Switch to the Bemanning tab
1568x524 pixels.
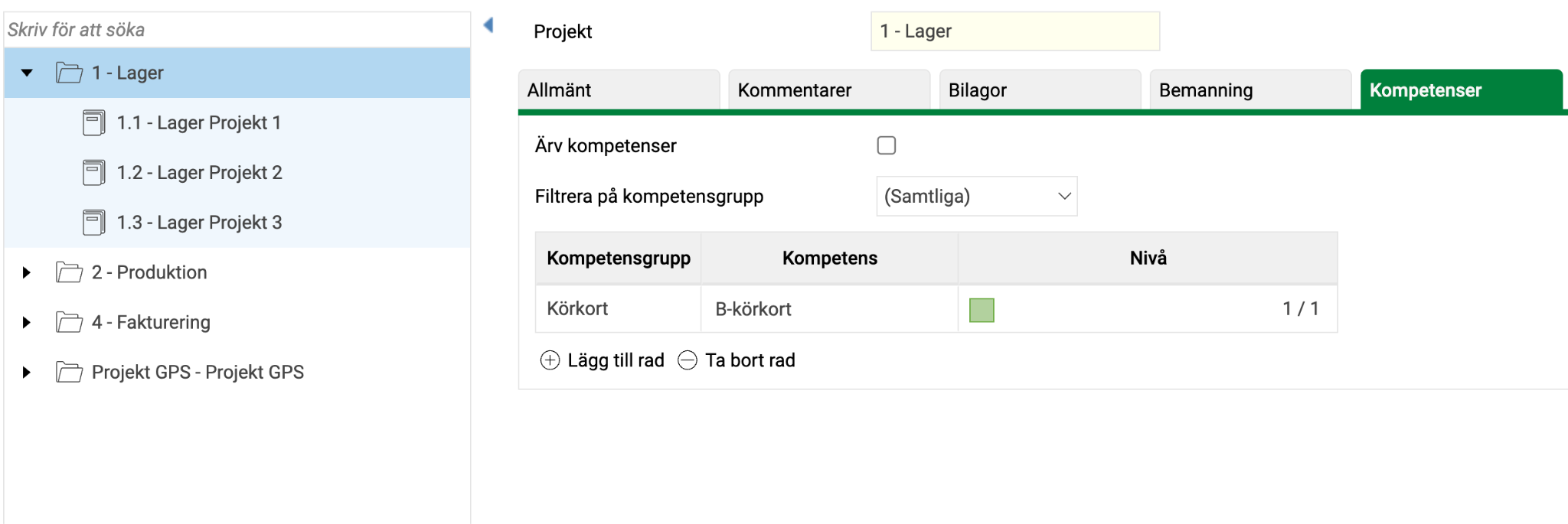(x=1250, y=90)
